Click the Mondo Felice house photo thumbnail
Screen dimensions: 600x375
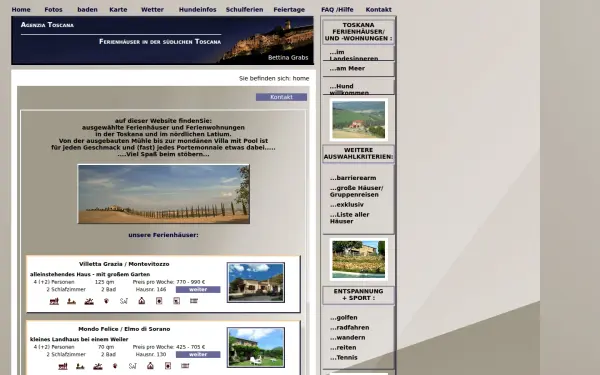256,347
